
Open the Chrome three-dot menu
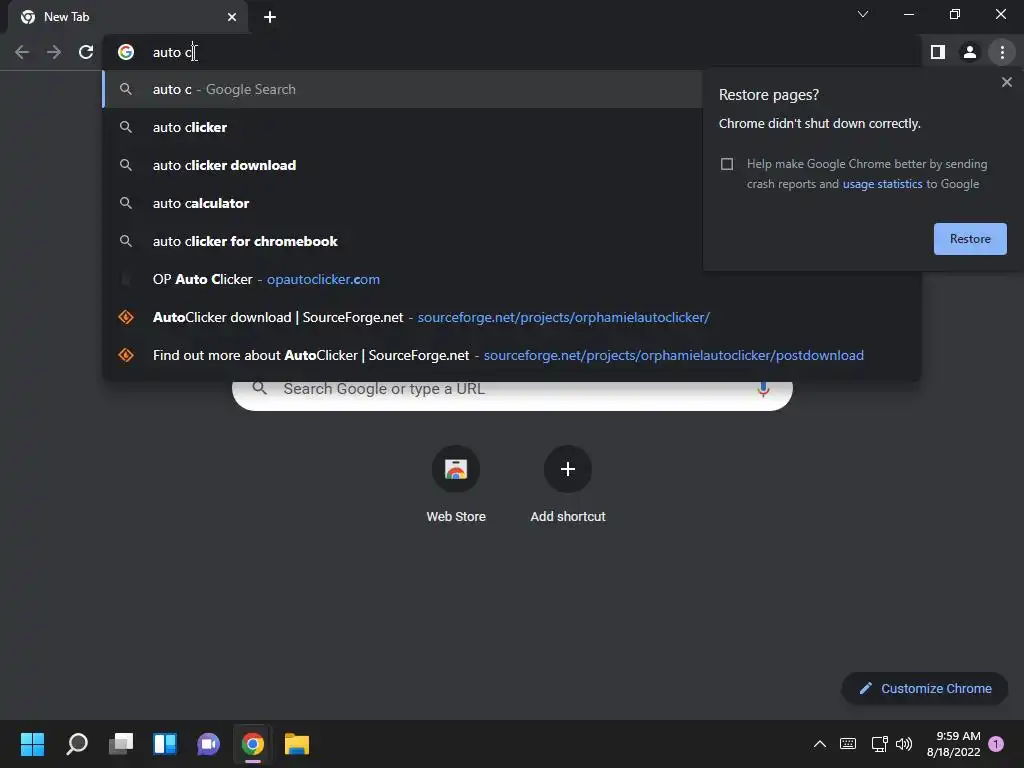[x=1002, y=52]
